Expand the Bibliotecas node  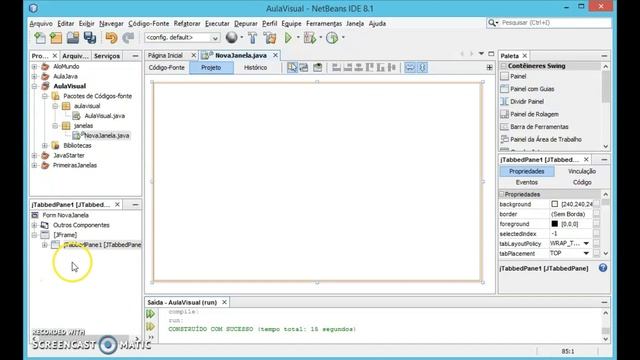45,146
